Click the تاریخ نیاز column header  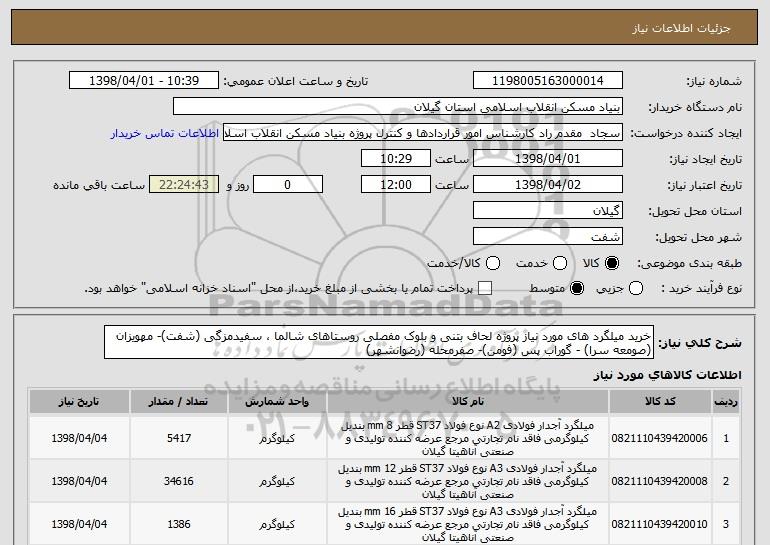tap(79, 402)
